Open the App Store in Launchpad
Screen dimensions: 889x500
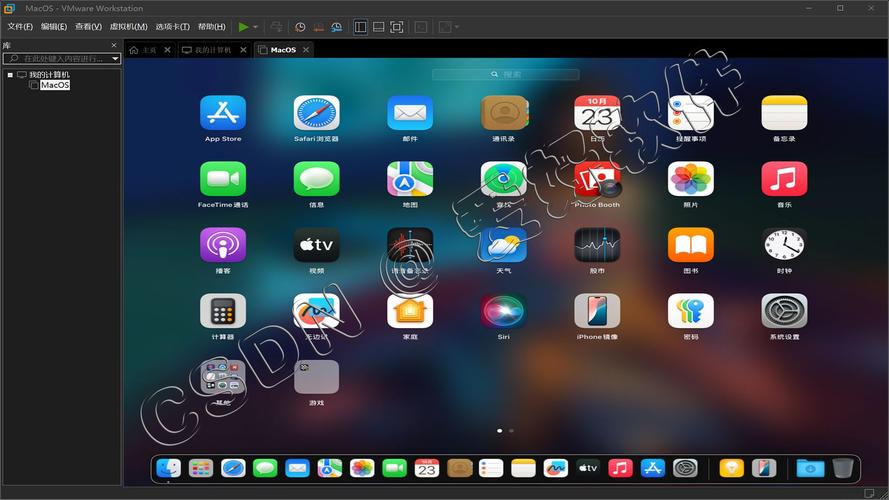point(222,113)
